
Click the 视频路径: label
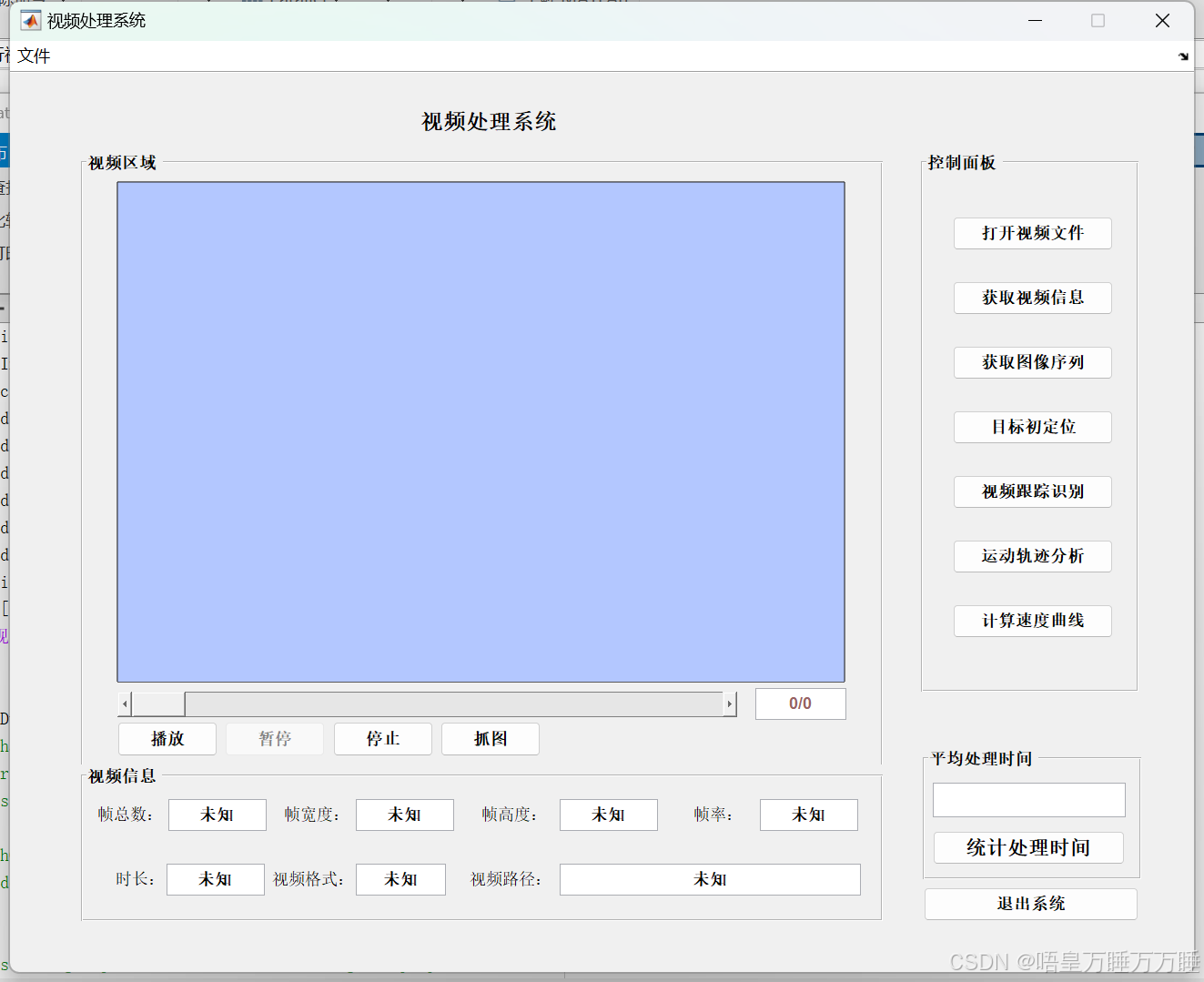(x=506, y=879)
